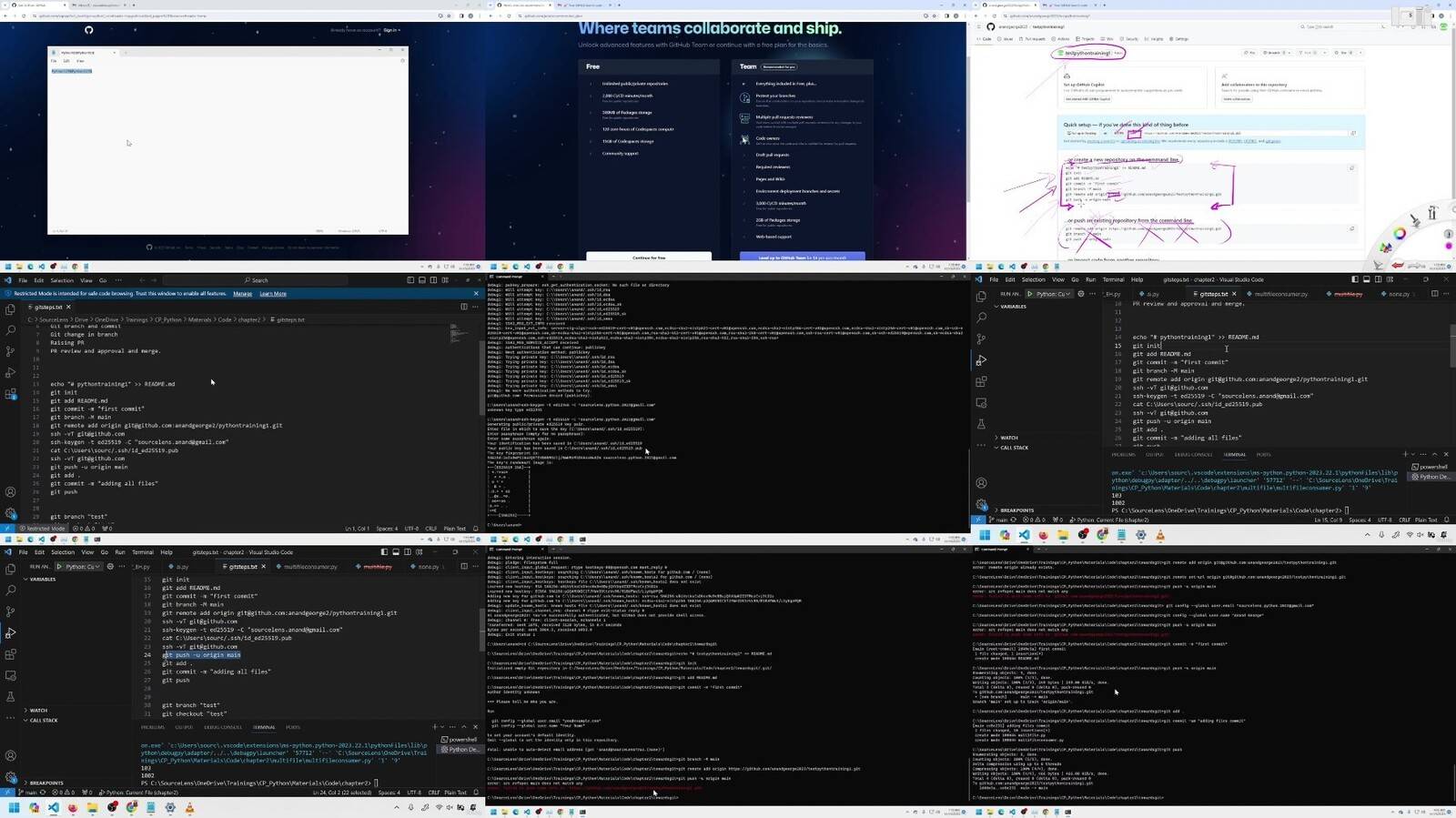Click VLC icon on the bottom-left window's taskbar
This screenshot has width=1456, height=818.
pos(189,807)
